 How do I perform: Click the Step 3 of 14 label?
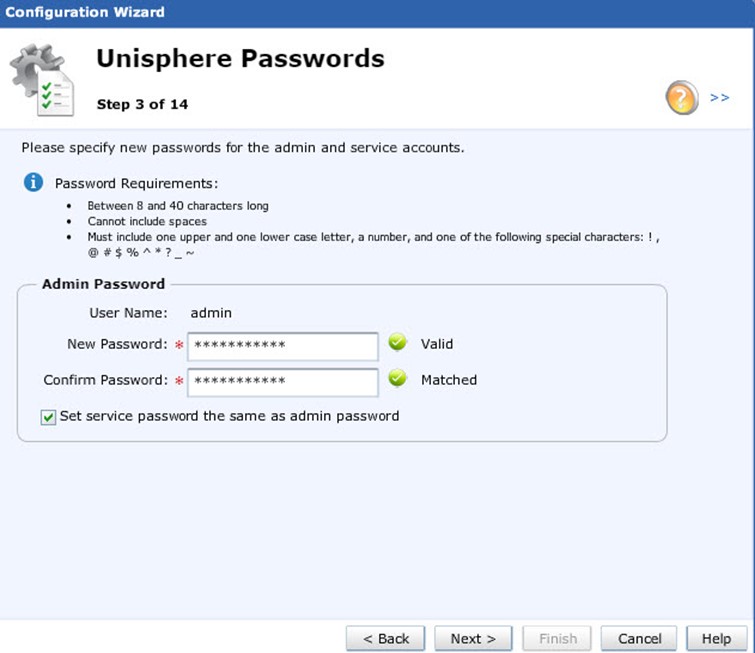[x=143, y=104]
